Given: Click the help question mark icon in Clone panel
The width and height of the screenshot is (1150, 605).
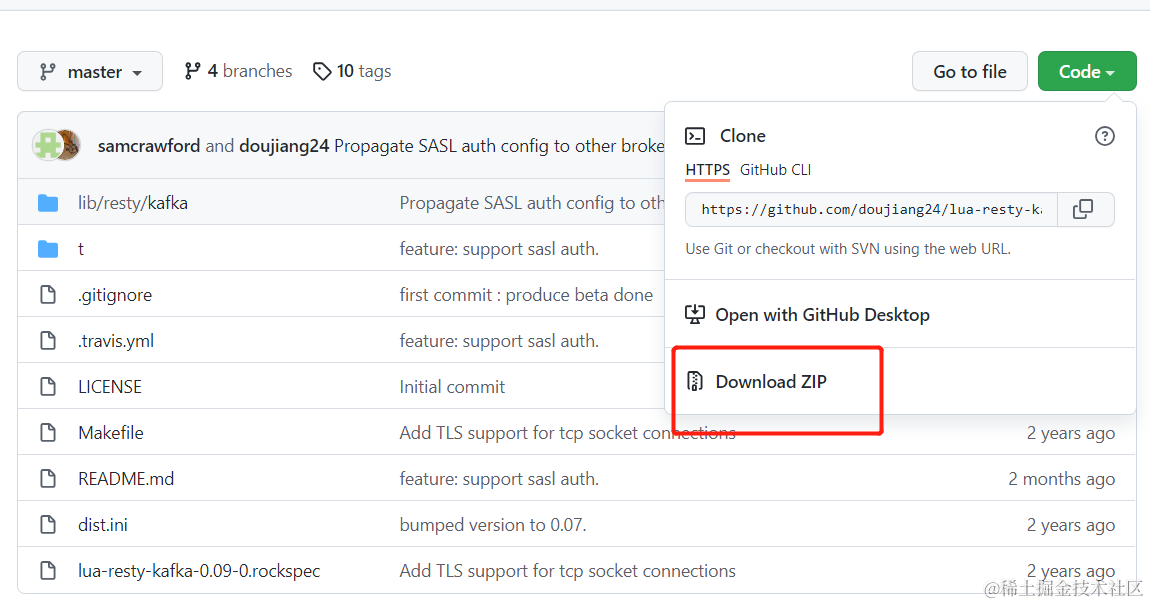Looking at the screenshot, I should [1105, 136].
